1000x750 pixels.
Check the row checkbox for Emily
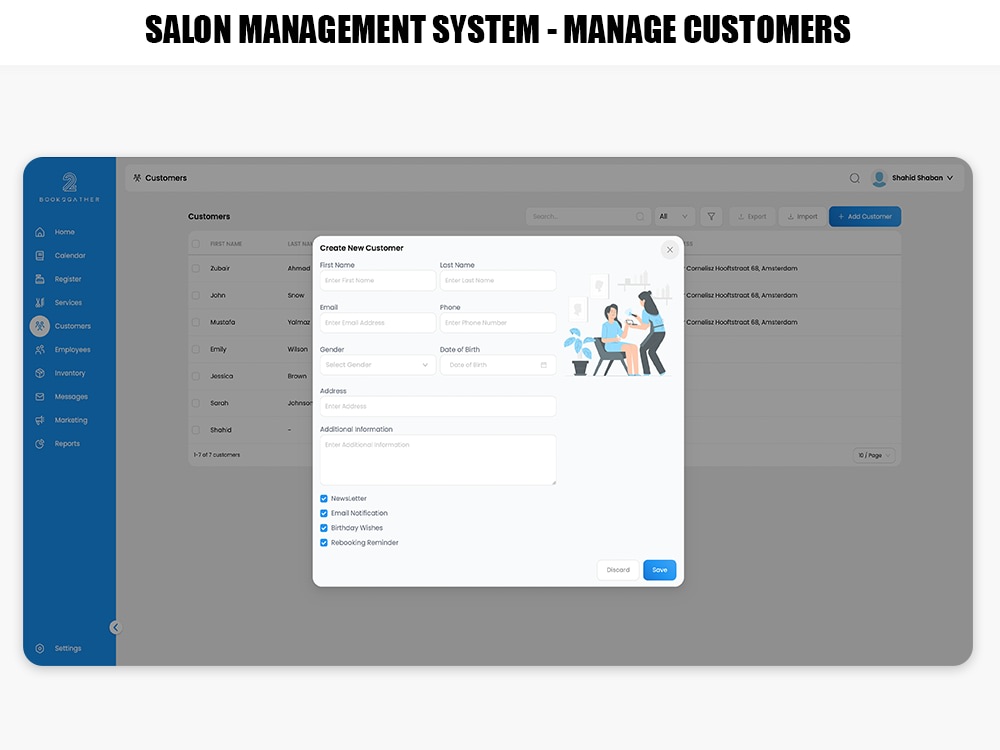pyautogui.click(x=196, y=349)
